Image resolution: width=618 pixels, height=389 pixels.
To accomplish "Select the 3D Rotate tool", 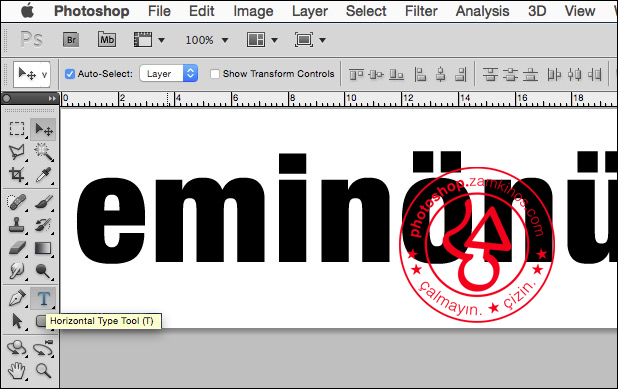I will pyautogui.click(x=17, y=348).
